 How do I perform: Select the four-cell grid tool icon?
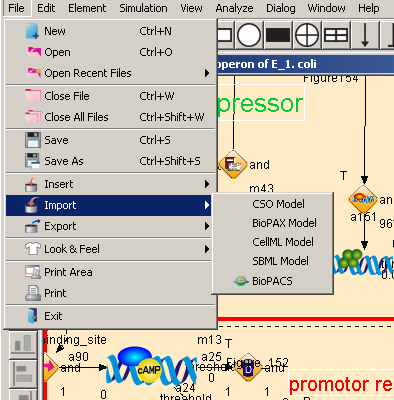(336, 35)
